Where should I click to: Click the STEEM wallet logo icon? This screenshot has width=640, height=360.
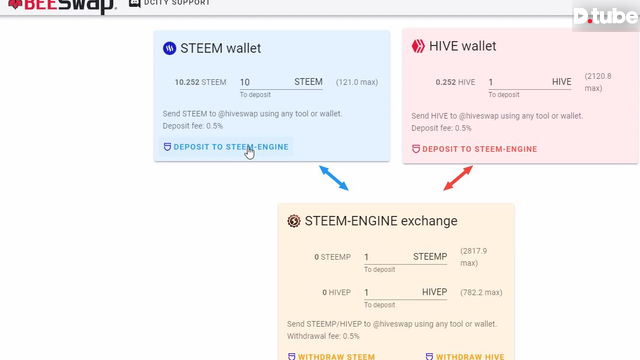169,48
